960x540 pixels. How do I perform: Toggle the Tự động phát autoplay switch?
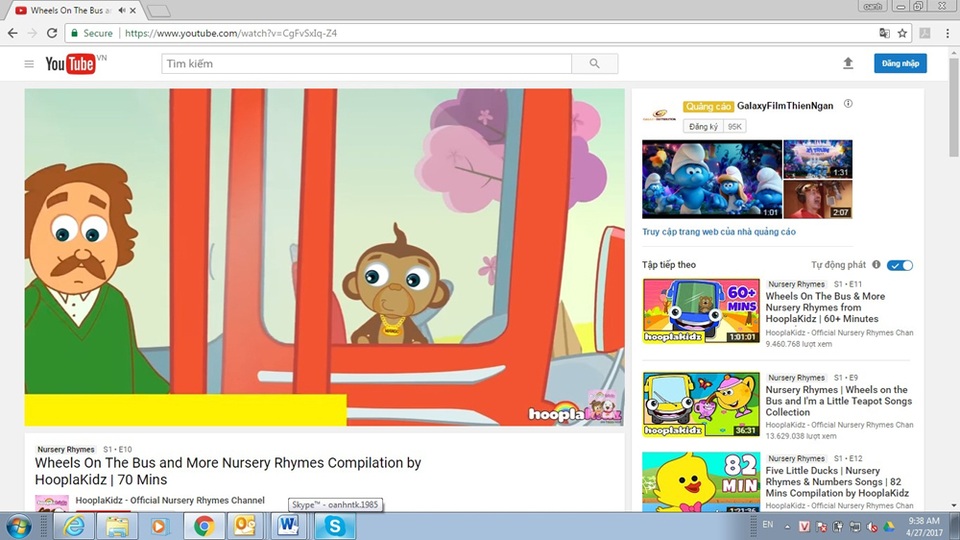coord(900,265)
